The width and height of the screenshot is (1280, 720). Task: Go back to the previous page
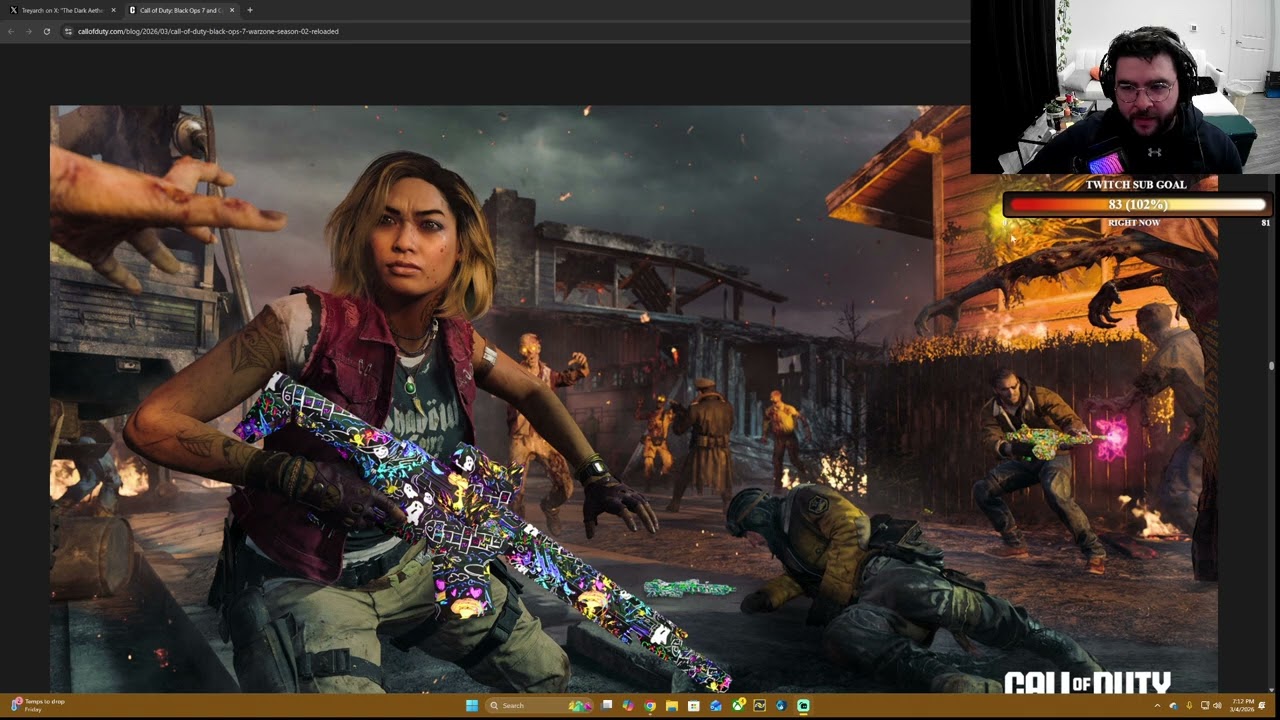click(x=11, y=31)
